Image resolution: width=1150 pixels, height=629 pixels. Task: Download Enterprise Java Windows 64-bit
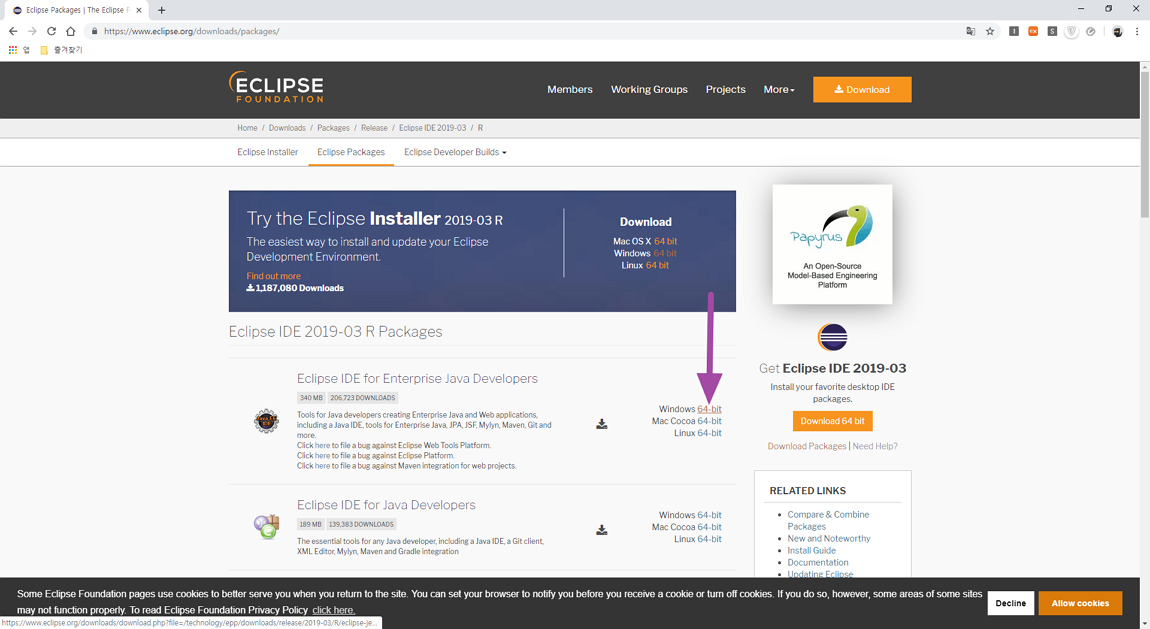709,409
